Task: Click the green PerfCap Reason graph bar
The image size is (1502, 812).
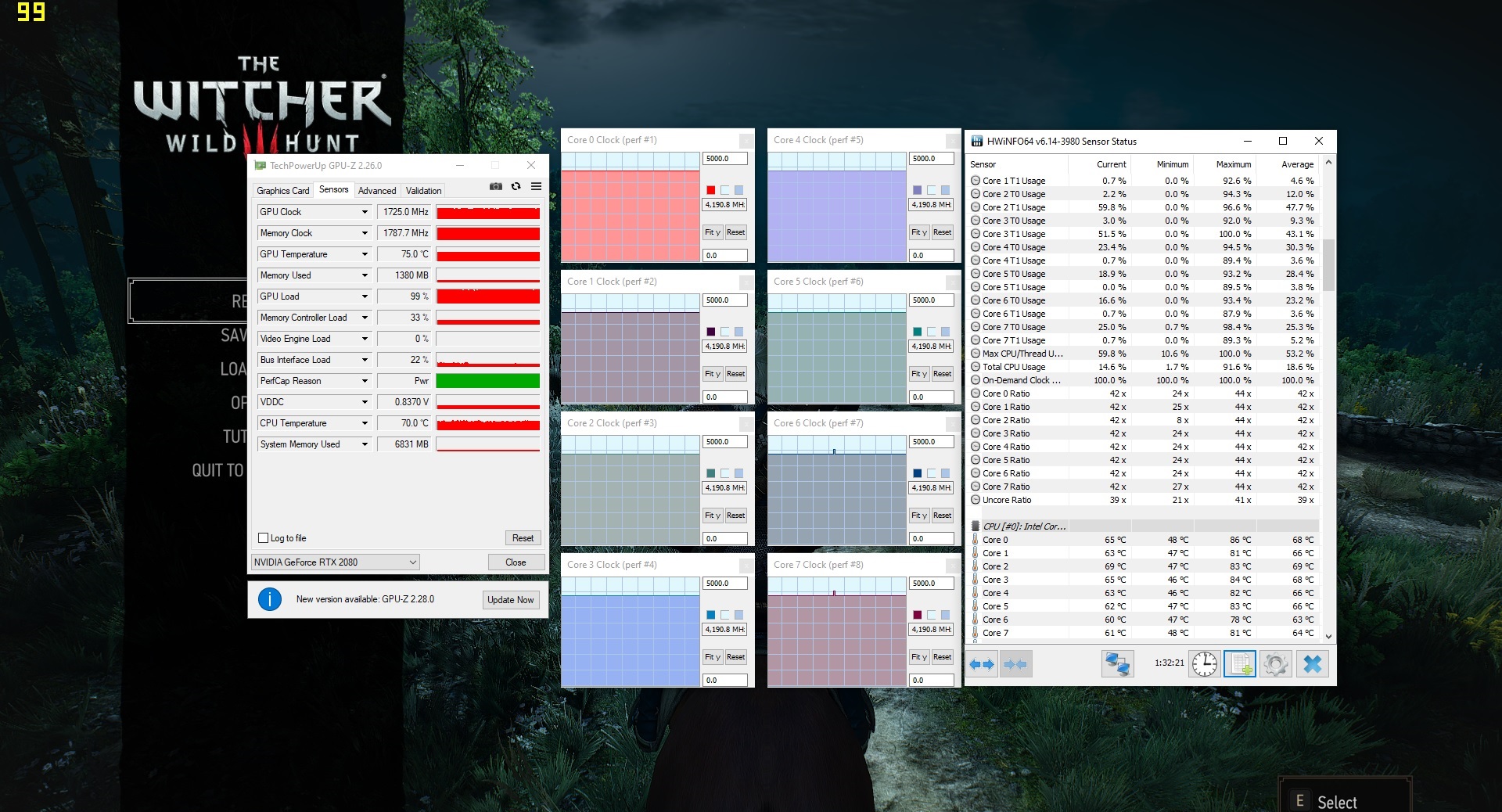Action: 488,381
